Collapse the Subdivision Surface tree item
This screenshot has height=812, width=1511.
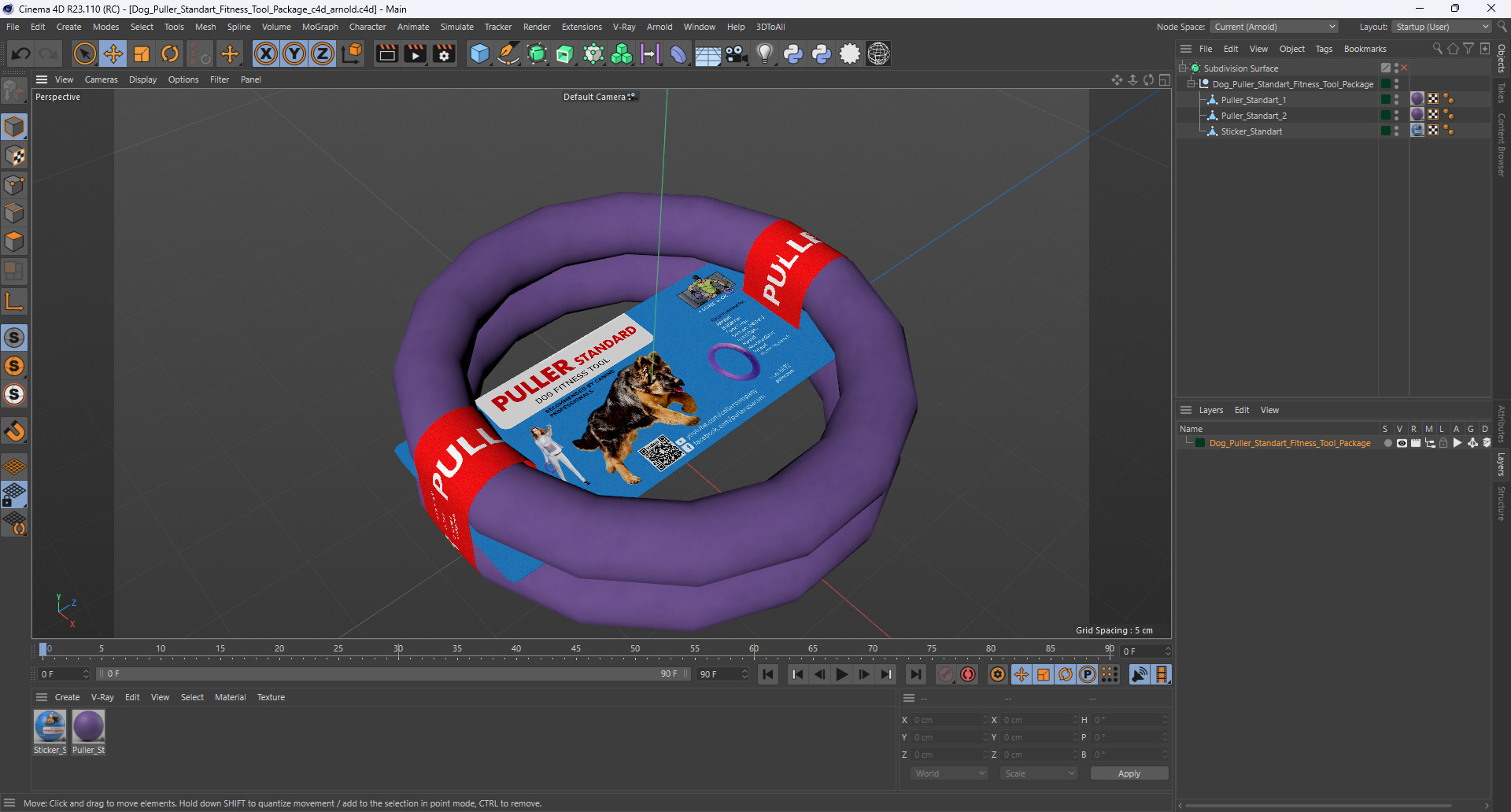click(x=1183, y=68)
